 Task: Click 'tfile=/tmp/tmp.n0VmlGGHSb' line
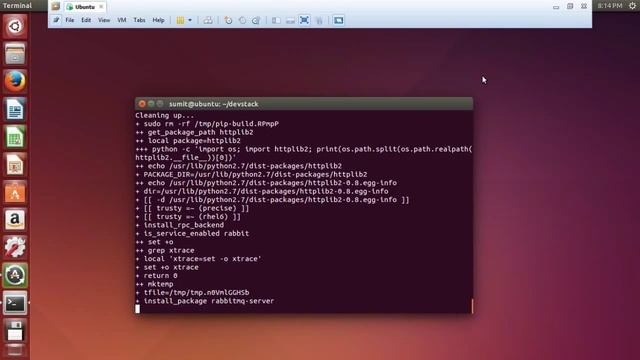(192, 293)
